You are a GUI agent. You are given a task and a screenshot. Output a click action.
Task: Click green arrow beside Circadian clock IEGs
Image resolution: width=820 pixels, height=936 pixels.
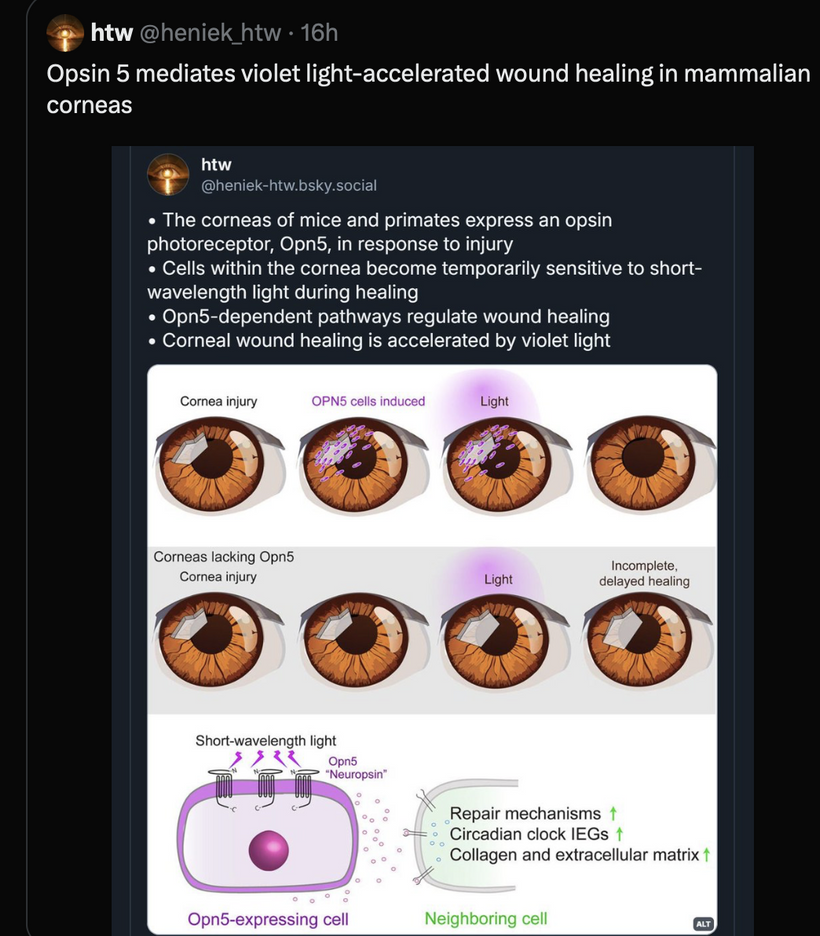619,833
